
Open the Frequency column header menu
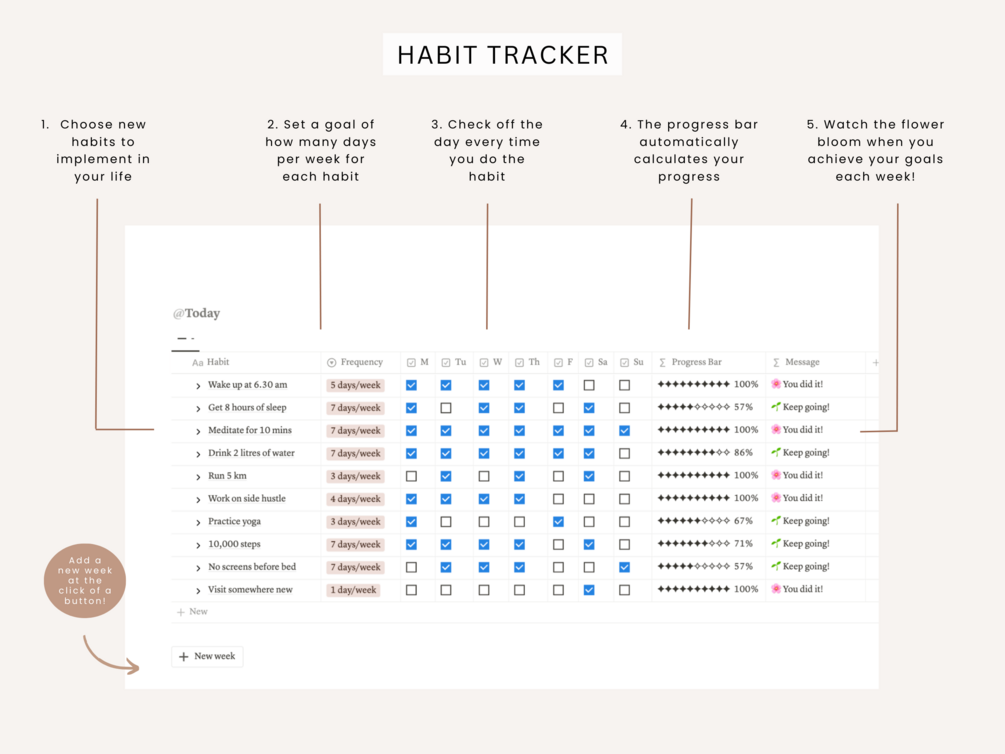(361, 363)
